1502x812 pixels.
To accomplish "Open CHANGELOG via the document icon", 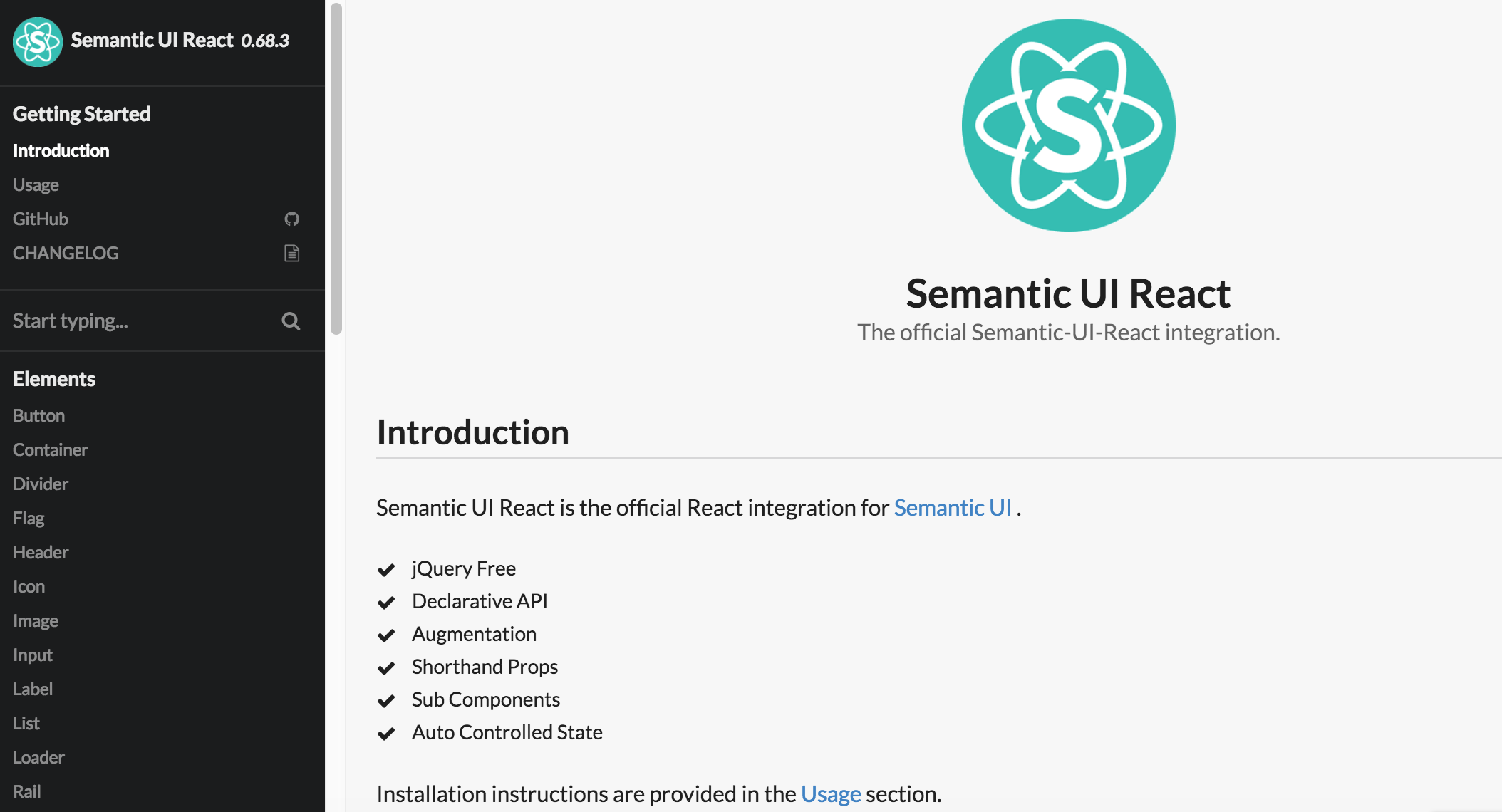I will (x=291, y=252).
